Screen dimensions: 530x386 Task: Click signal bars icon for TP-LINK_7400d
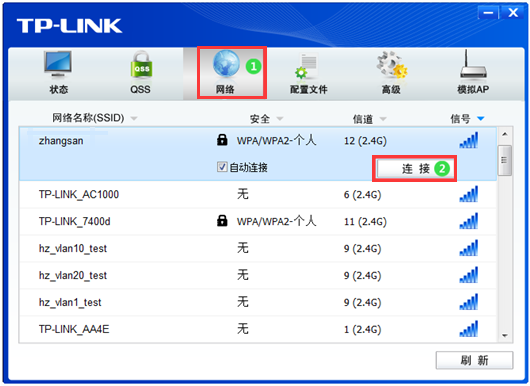coord(468,221)
